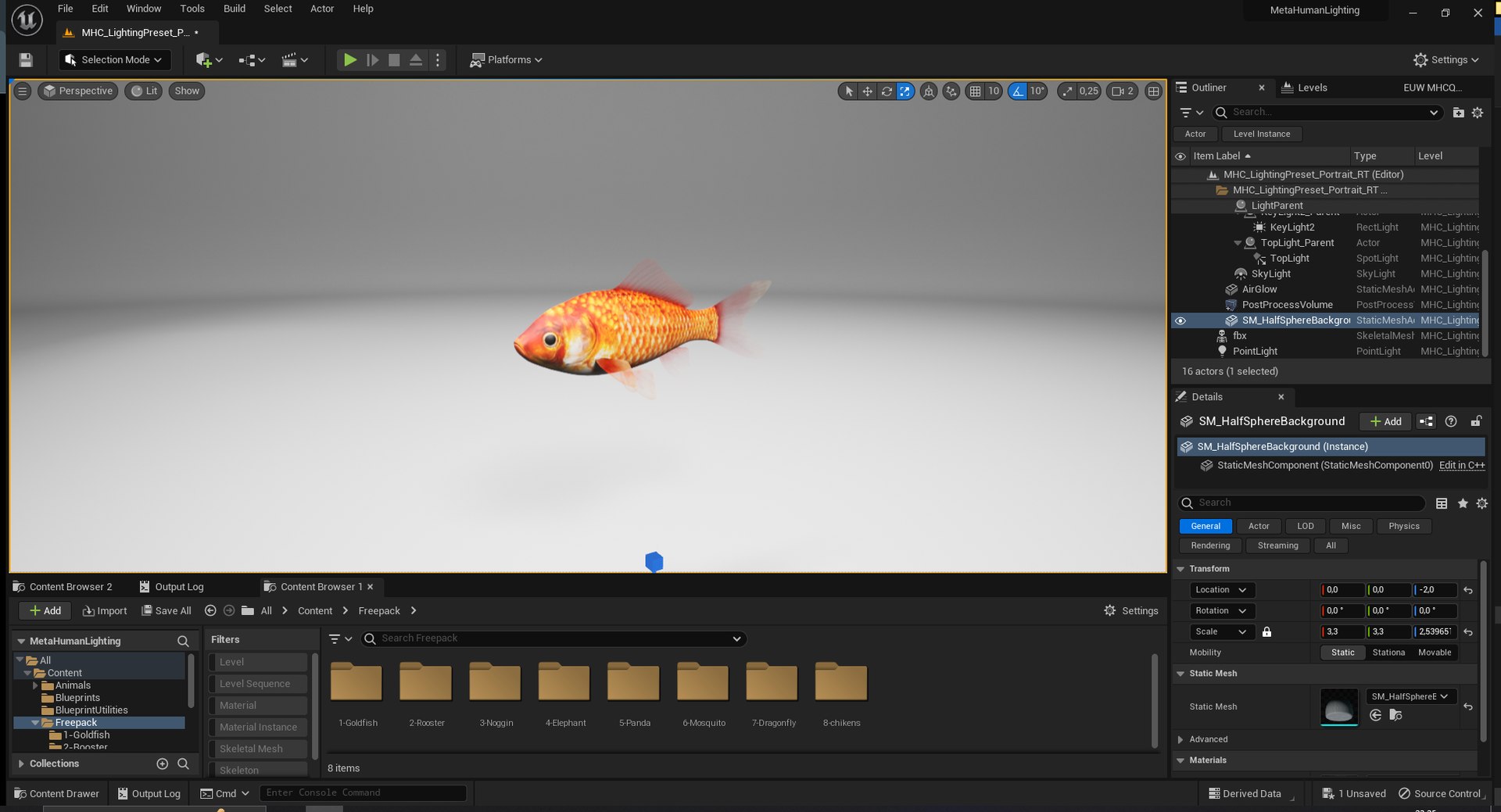1501x812 pixels.
Task: Open the Selection Mode dropdown
Action: pyautogui.click(x=113, y=60)
